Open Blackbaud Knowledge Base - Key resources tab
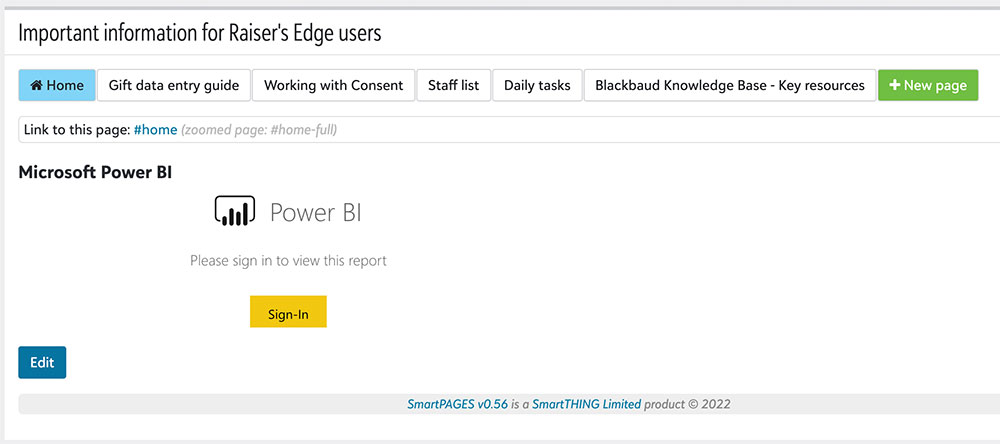 pos(730,85)
